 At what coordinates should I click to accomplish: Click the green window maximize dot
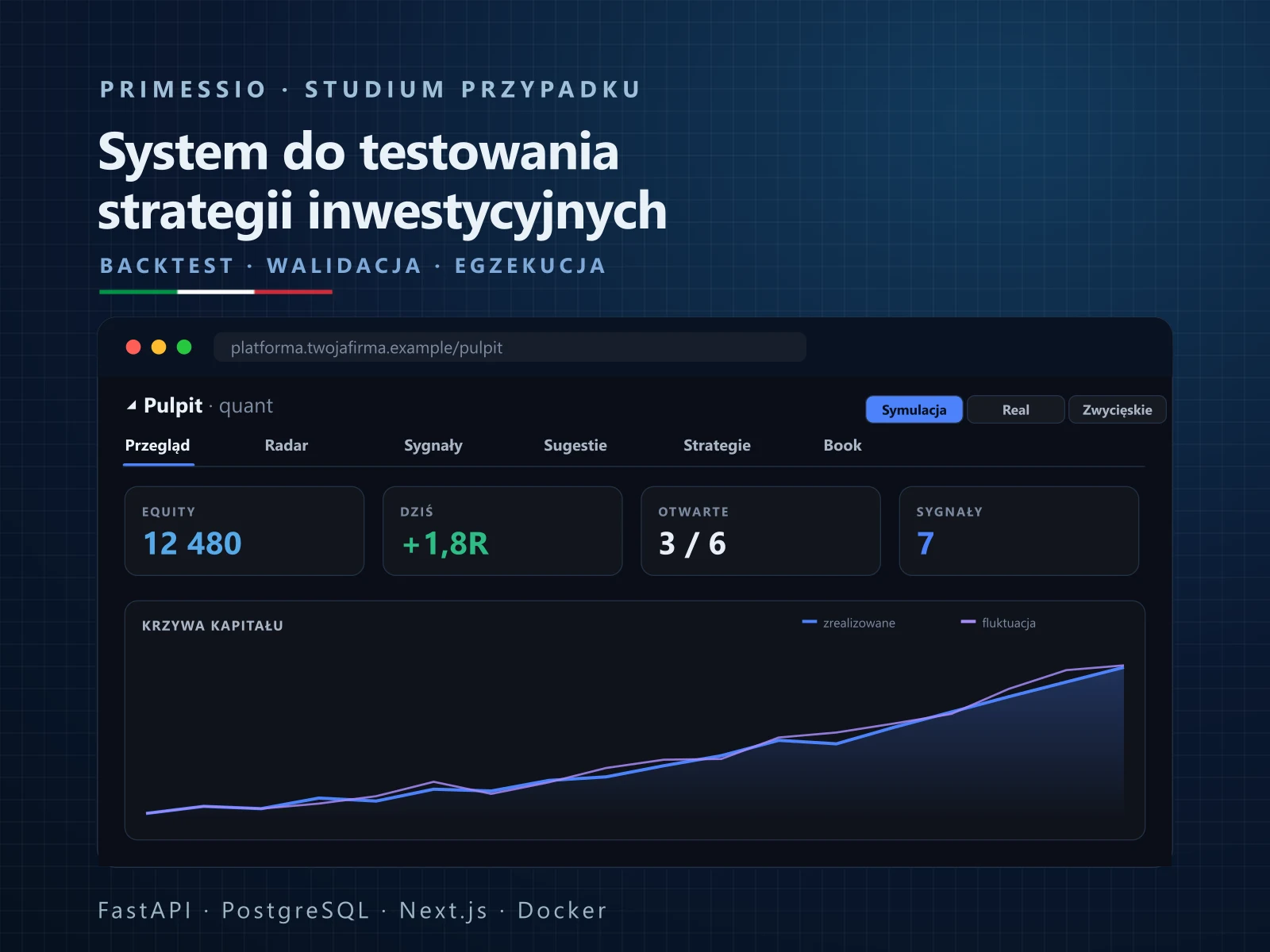[x=184, y=347]
